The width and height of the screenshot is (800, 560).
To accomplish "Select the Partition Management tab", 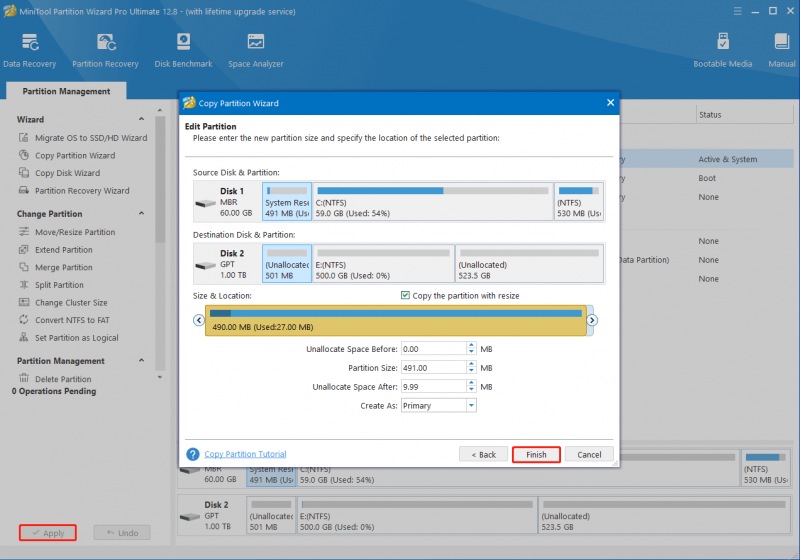I will (66, 91).
